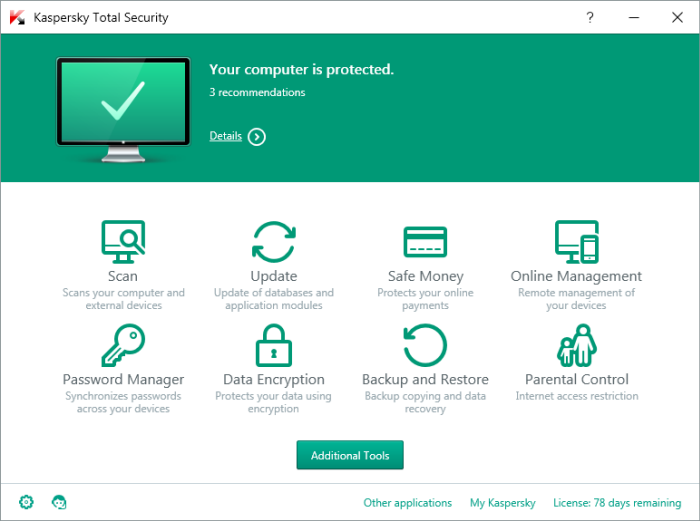The image size is (700, 521).
Task: Click the Password Manager label
Action: tap(123, 379)
